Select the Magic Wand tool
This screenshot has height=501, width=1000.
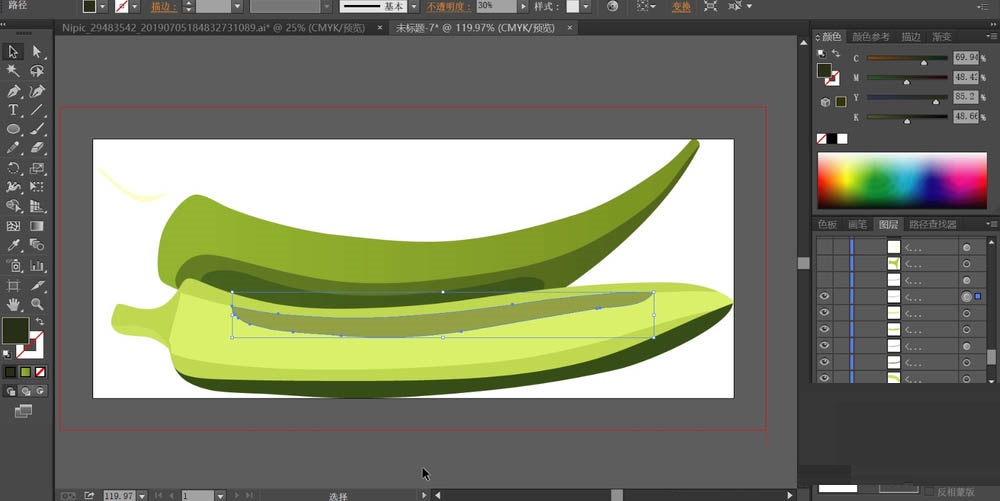14,71
